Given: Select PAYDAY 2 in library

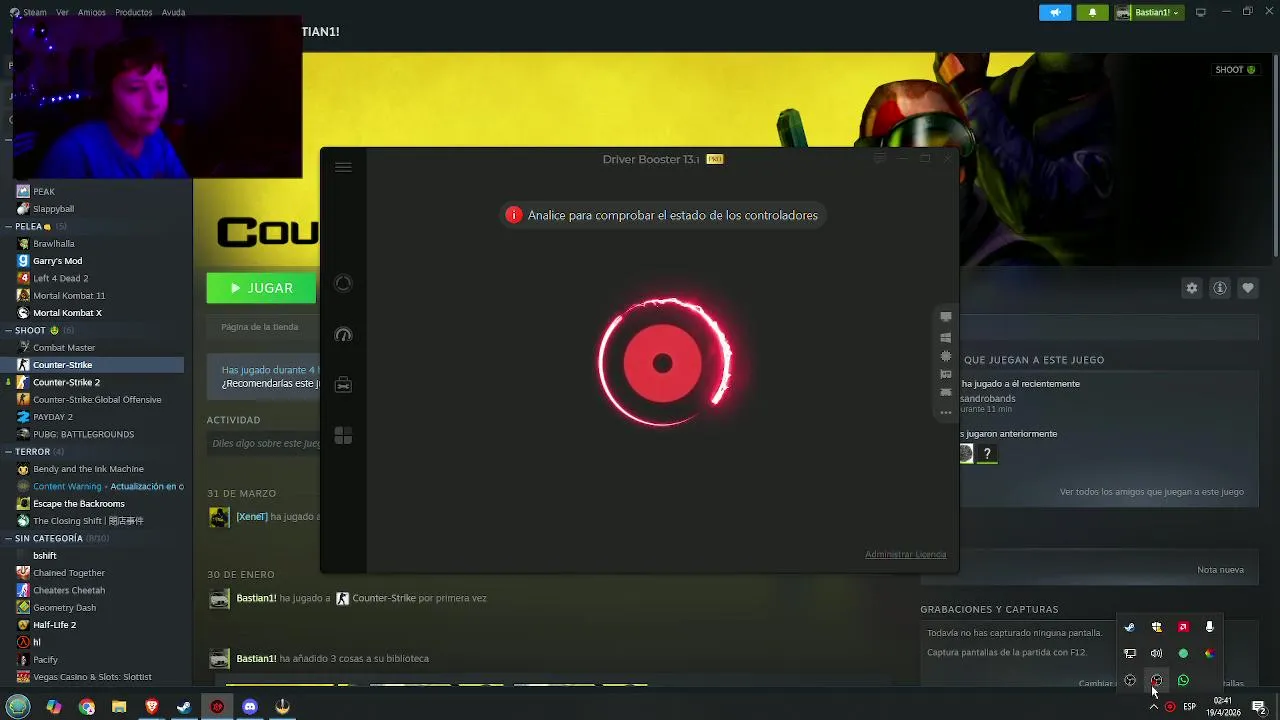Looking at the screenshot, I should click(x=52, y=417).
